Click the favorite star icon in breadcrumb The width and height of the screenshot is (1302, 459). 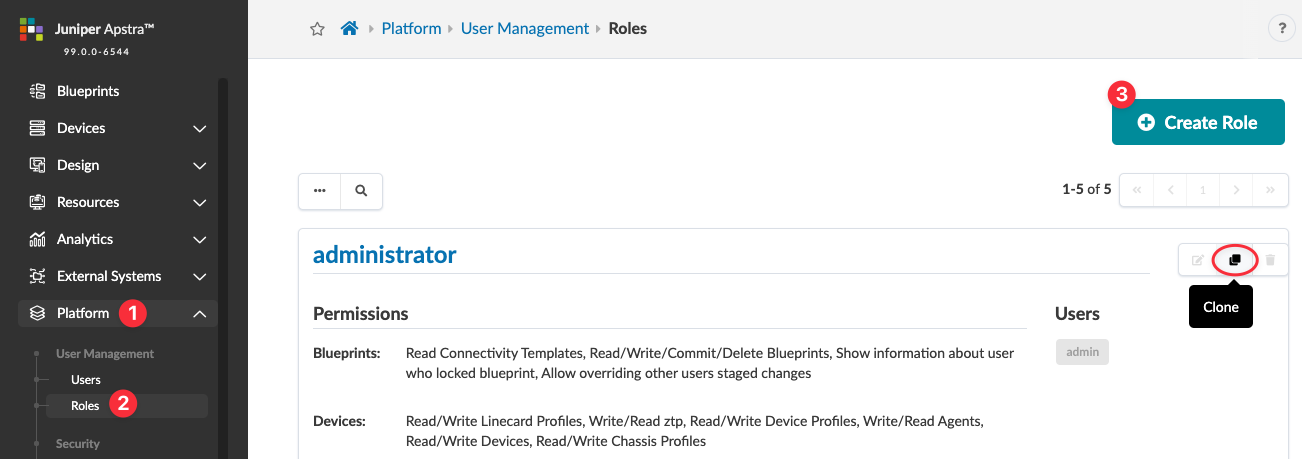pyautogui.click(x=317, y=29)
